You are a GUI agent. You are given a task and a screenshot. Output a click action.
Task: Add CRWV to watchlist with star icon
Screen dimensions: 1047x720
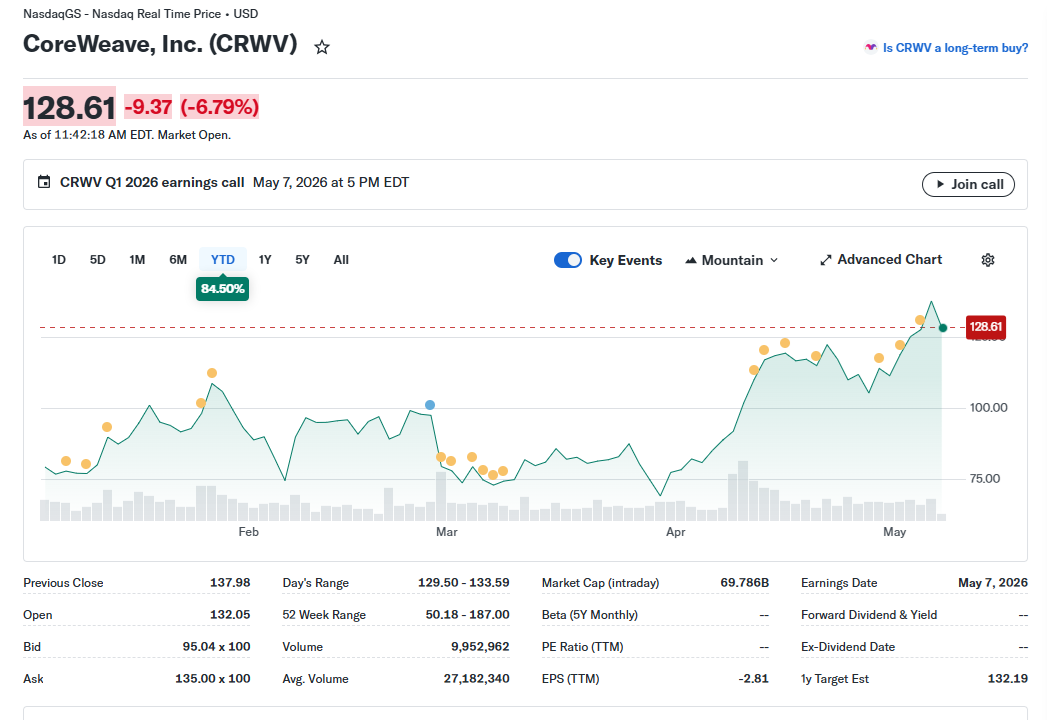[322, 47]
